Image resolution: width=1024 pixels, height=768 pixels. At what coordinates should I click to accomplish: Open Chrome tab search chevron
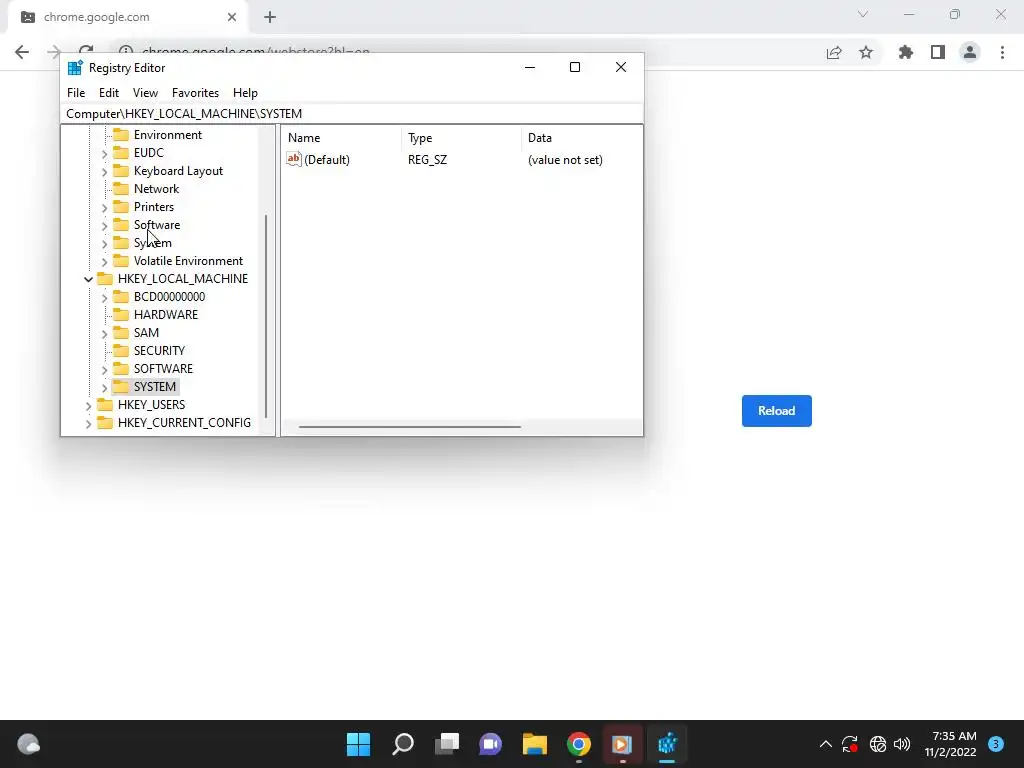(863, 14)
